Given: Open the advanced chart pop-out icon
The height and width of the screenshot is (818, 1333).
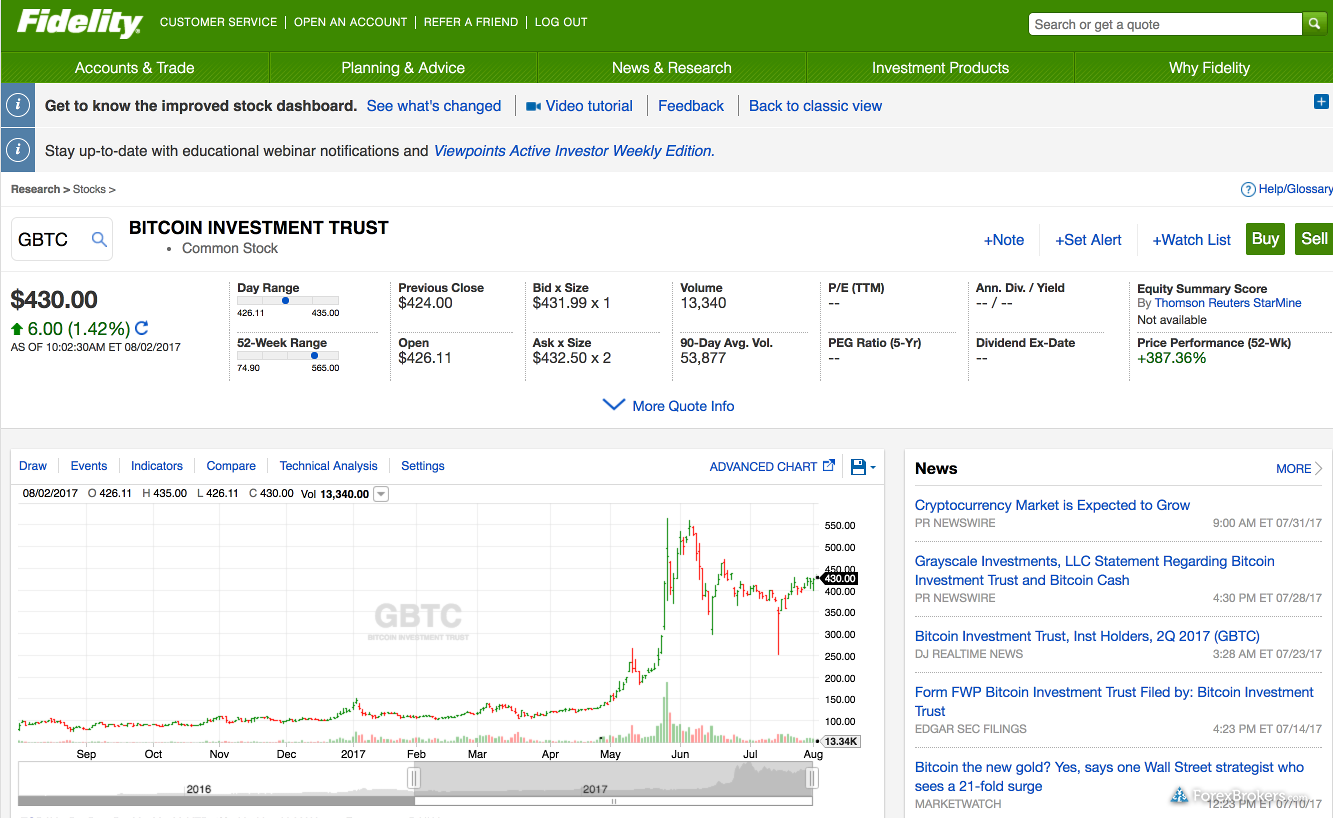Looking at the screenshot, I should pos(829,466).
